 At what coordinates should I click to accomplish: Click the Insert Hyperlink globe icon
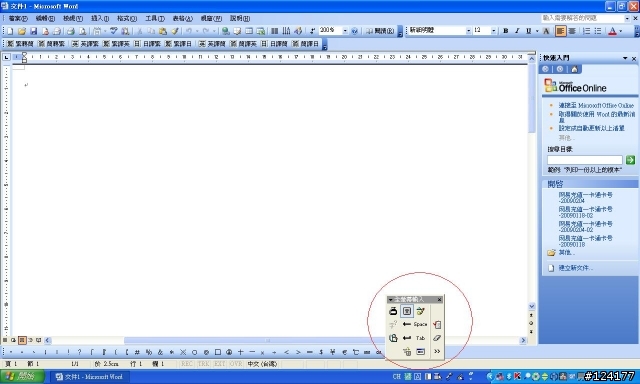(225, 31)
